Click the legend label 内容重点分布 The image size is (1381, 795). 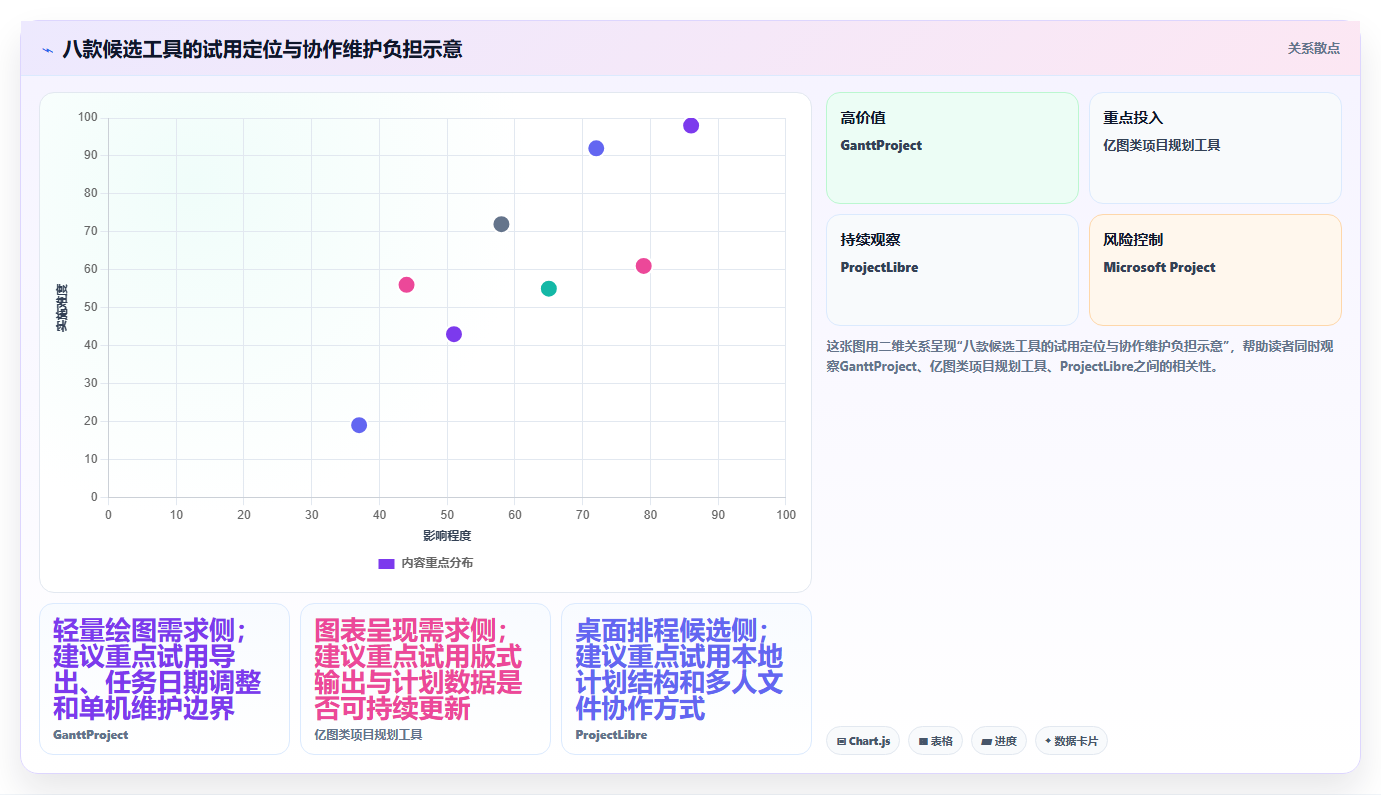point(437,563)
